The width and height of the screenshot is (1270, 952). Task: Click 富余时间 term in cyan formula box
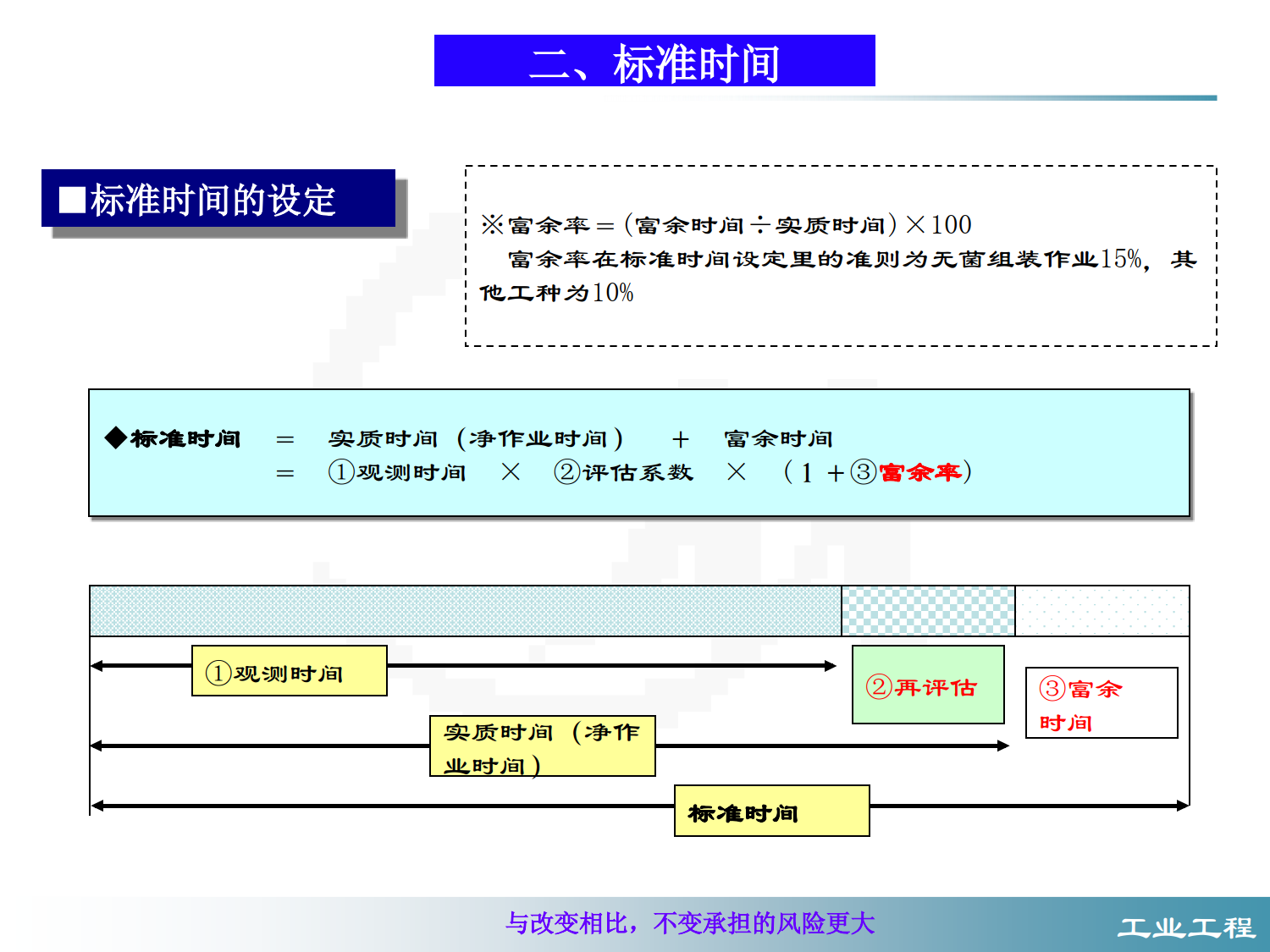[x=778, y=438]
